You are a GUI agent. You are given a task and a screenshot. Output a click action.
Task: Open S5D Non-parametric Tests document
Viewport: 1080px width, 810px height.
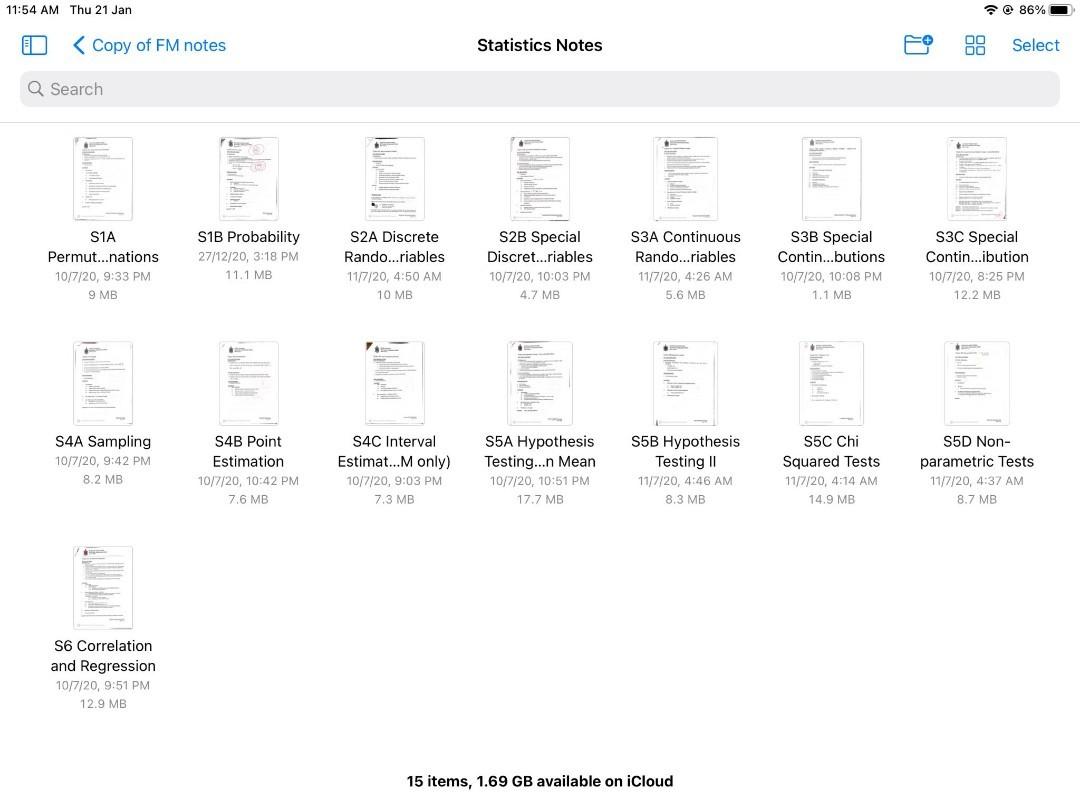tap(976, 384)
